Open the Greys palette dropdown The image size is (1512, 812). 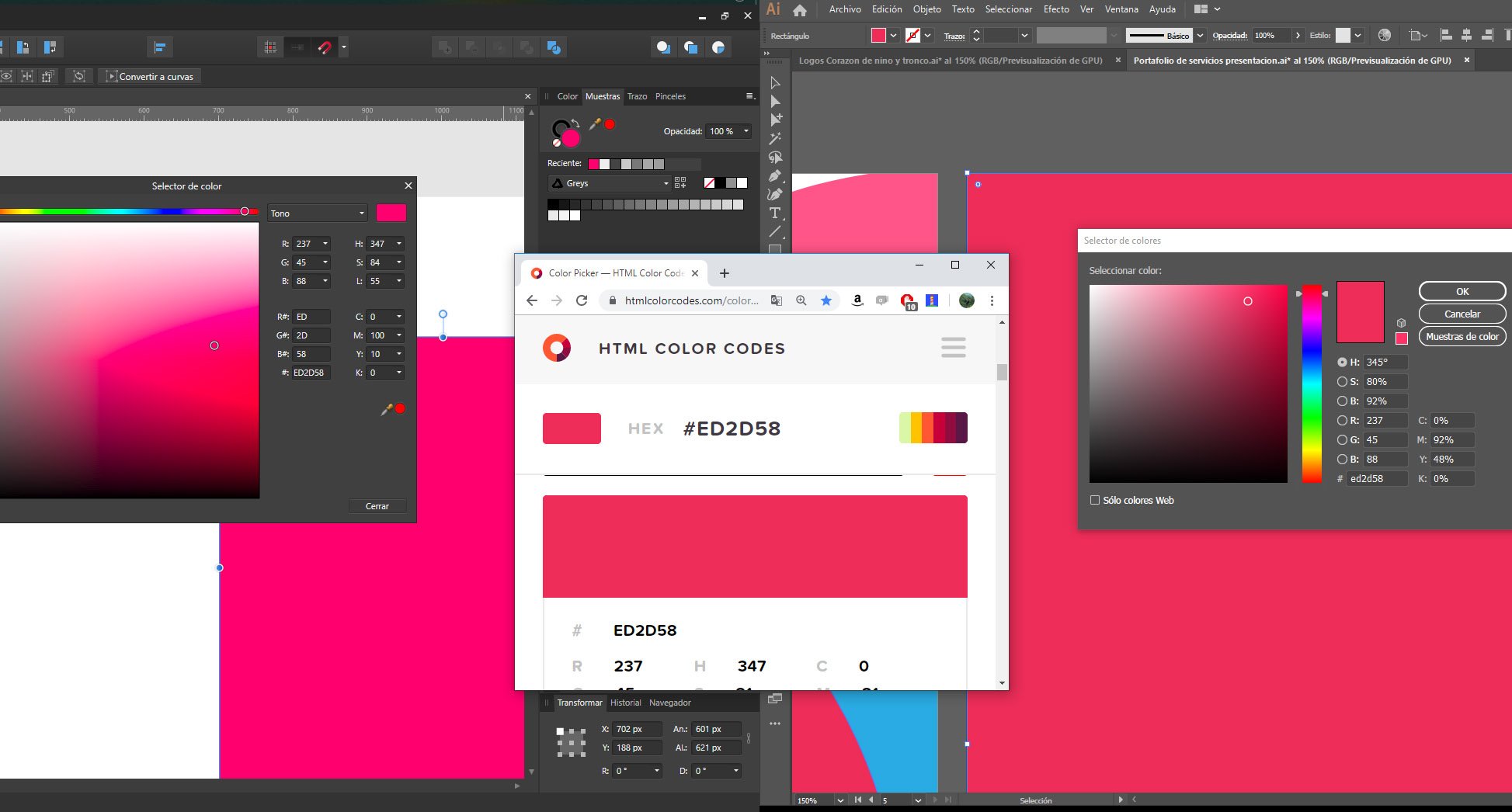coord(610,183)
